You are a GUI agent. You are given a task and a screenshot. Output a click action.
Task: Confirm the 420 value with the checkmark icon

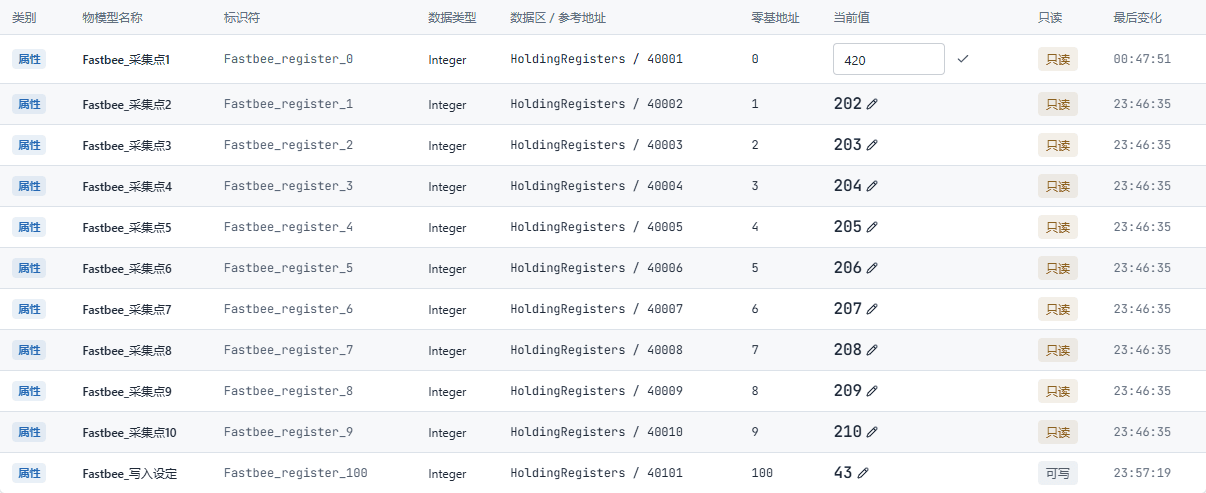[962, 59]
